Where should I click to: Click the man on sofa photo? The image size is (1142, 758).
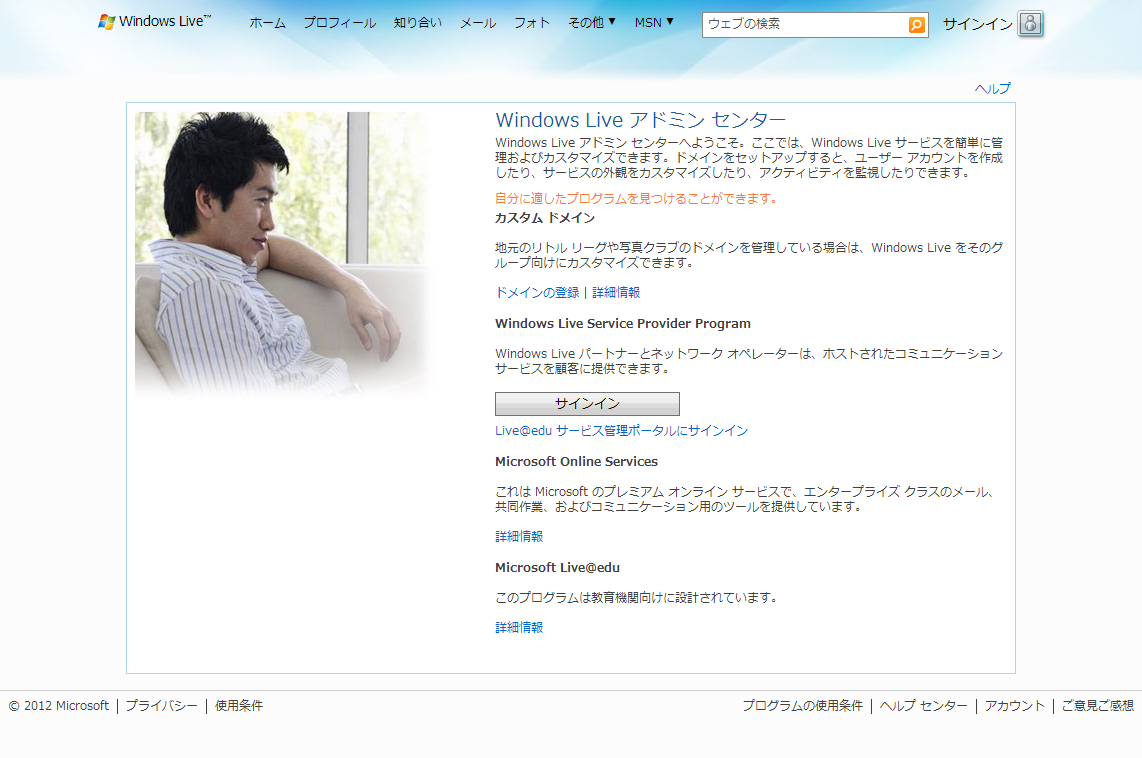click(x=286, y=253)
